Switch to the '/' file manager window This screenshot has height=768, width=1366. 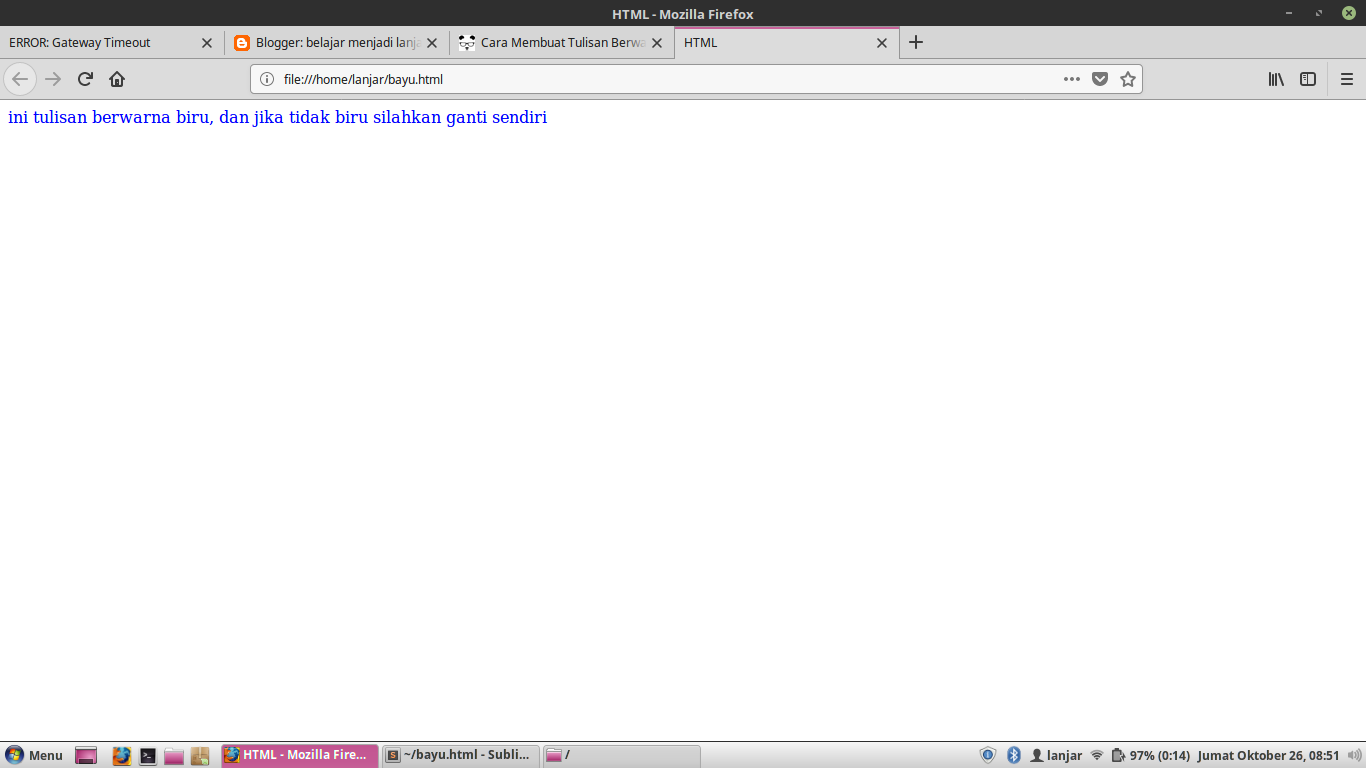point(622,755)
